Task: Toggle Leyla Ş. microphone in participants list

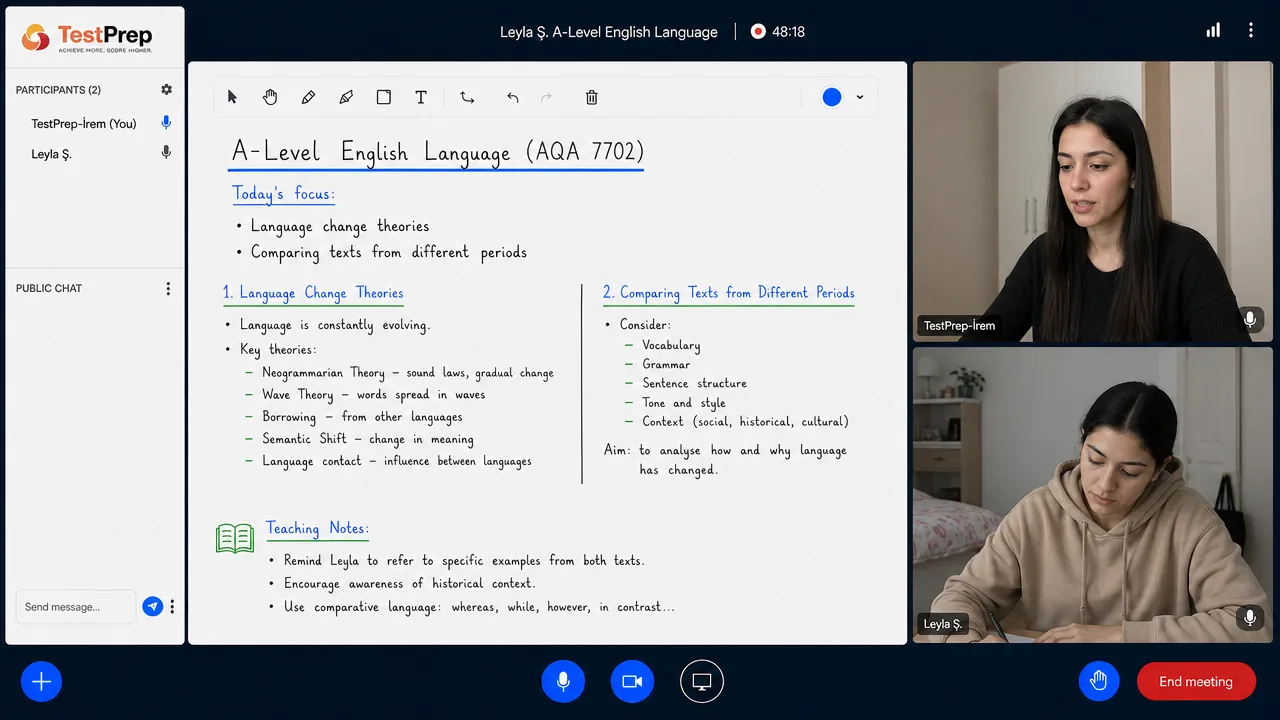Action: click(166, 153)
